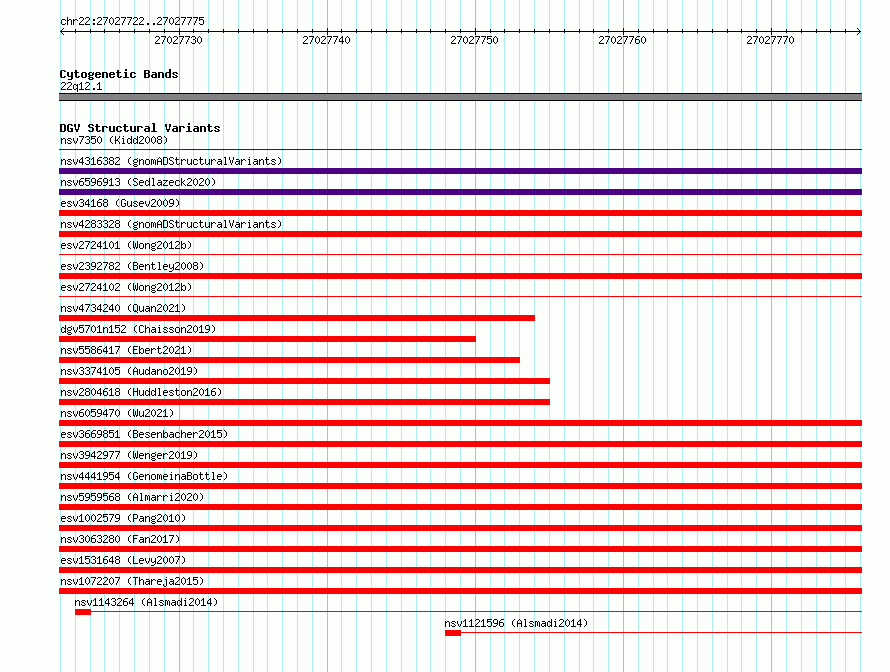
Task: Open the nsv6059470 (Wu2021) label
Action: point(117,413)
